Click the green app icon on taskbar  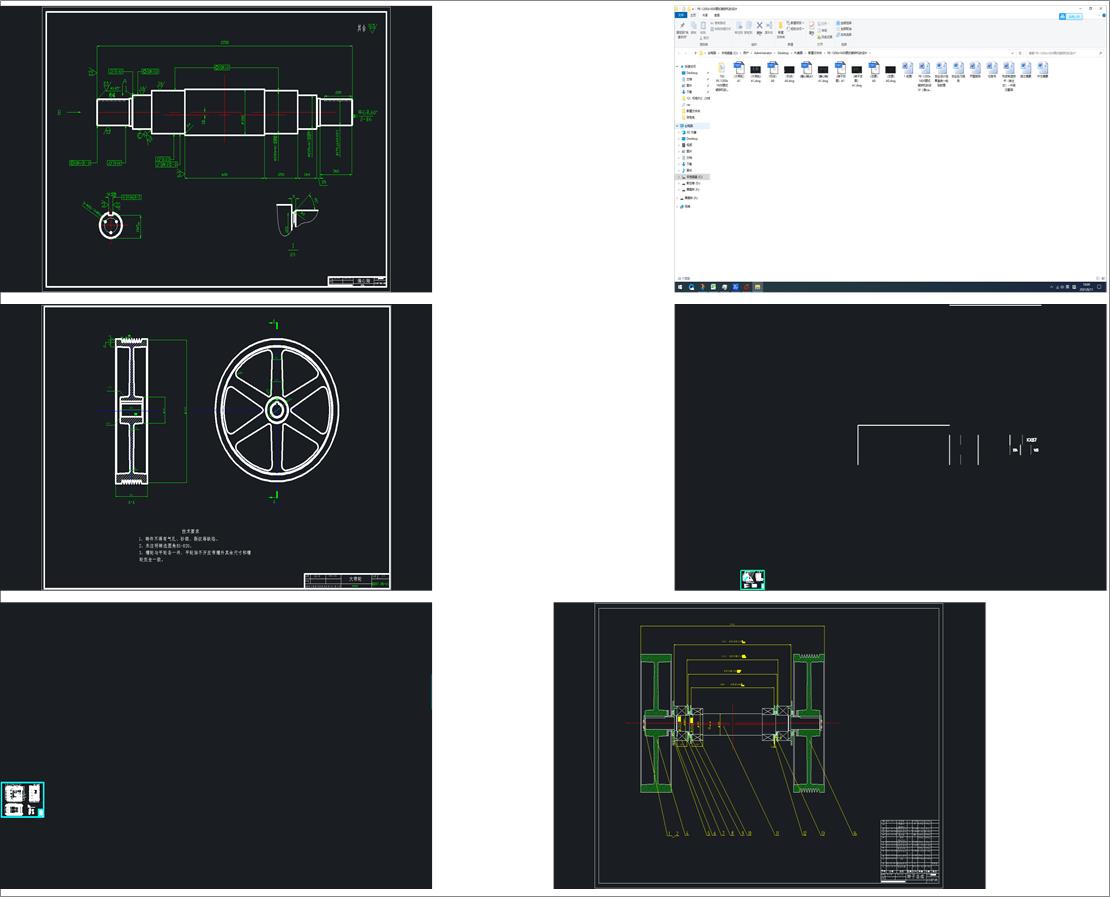pyautogui.click(x=713, y=287)
